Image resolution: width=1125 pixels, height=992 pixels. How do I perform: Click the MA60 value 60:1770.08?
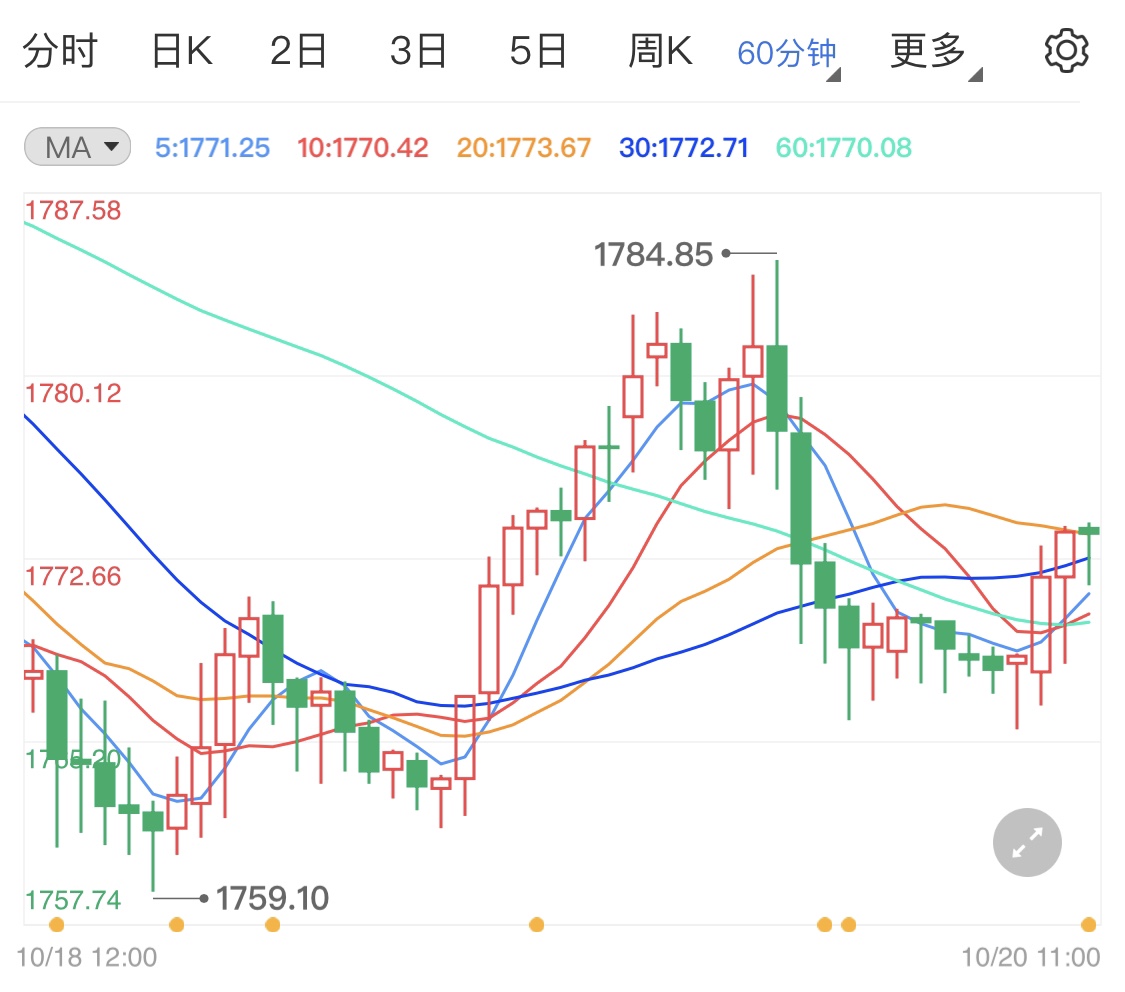click(x=844, y=148)
